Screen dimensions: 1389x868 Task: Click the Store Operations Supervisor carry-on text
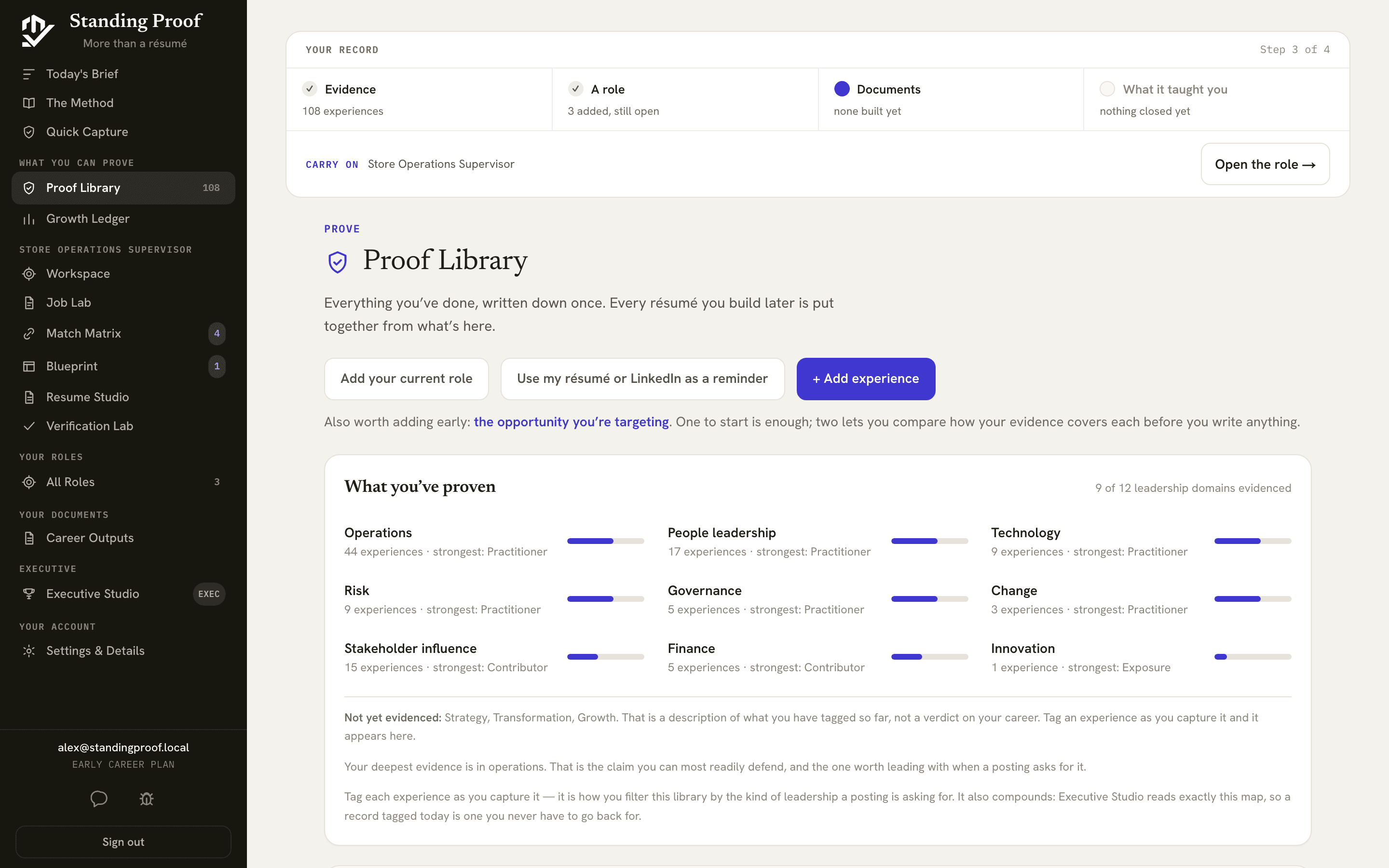[x=441, y=164]
